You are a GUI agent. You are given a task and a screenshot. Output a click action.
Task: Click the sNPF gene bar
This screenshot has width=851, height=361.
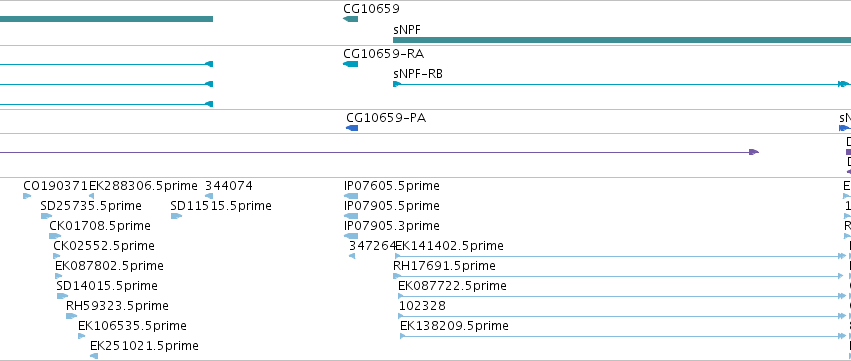point(622,40)
